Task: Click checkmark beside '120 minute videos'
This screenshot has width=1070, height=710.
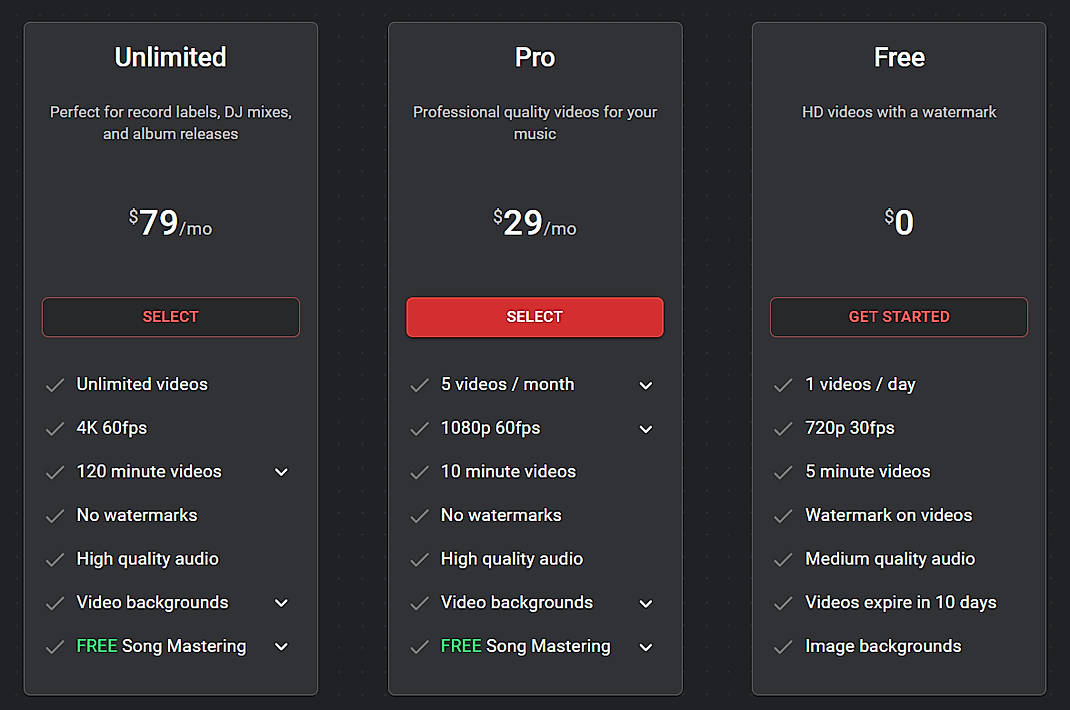Action: pyautogui.click(x=55, y=472)
